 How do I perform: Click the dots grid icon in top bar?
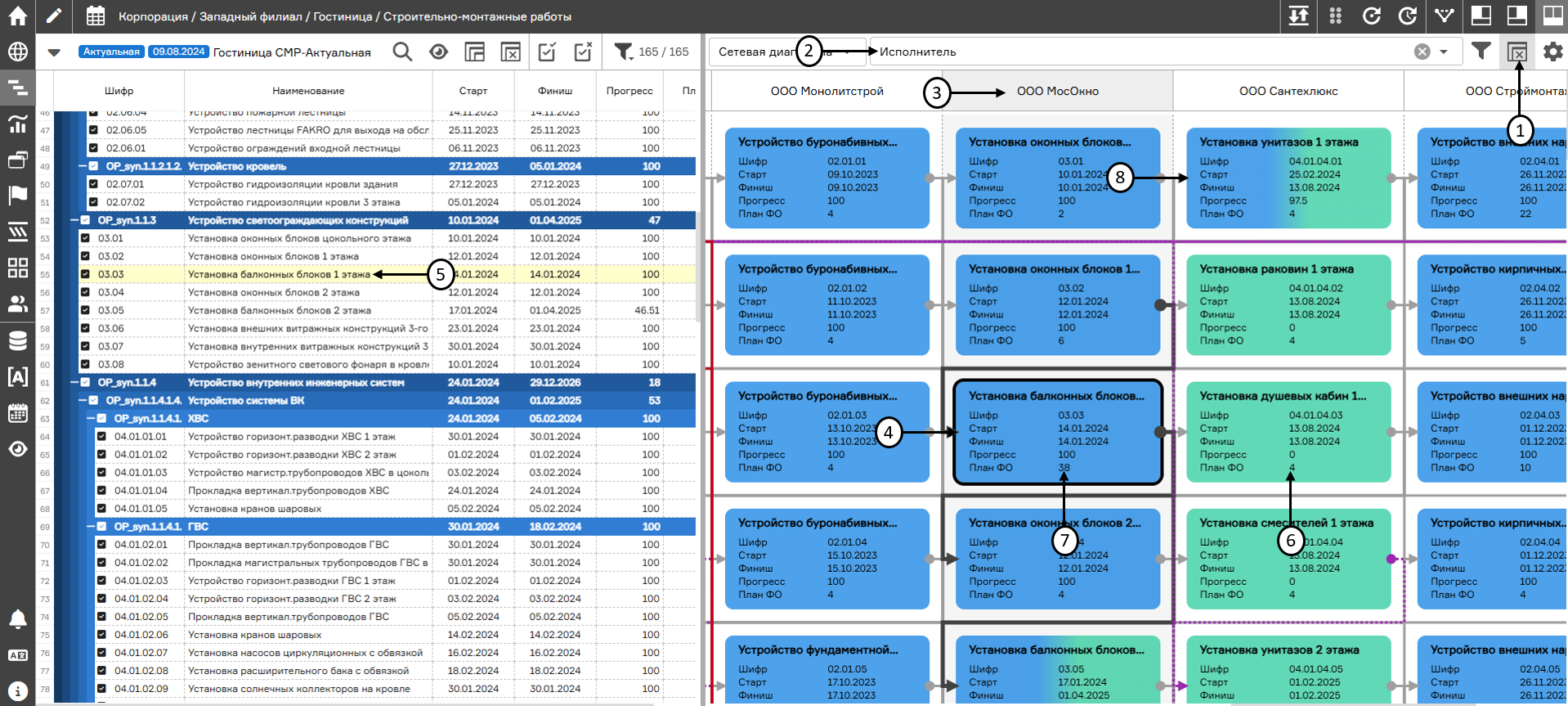(1336, 16)
